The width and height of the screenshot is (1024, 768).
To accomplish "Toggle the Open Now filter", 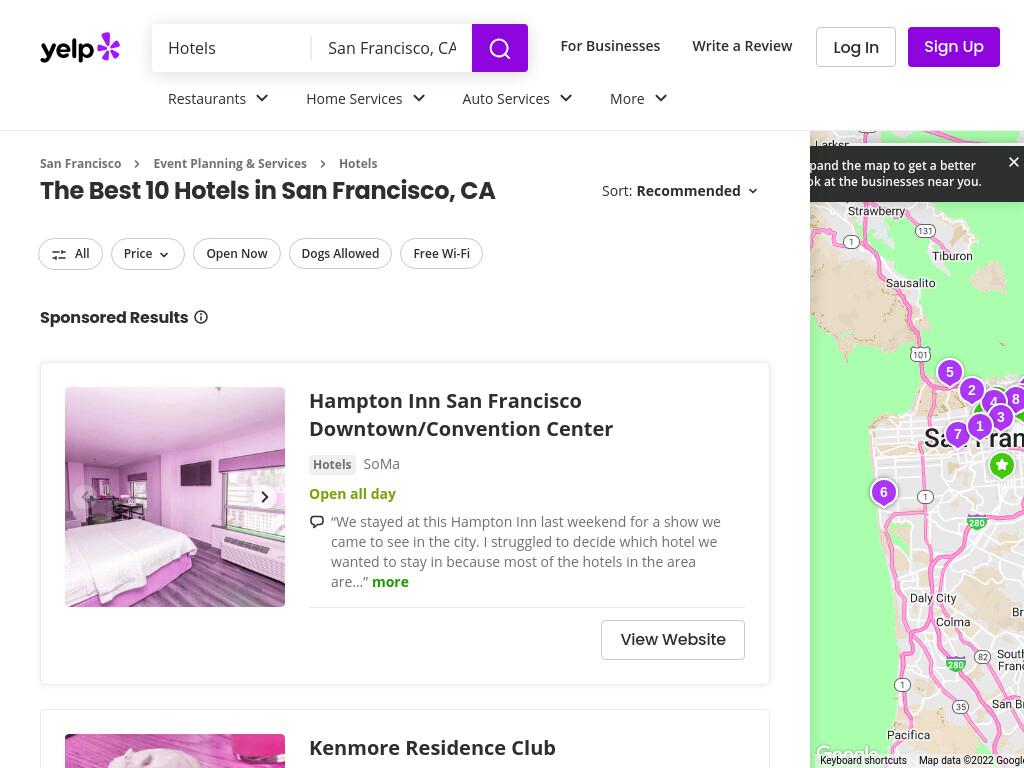I will tap(236, 253).
